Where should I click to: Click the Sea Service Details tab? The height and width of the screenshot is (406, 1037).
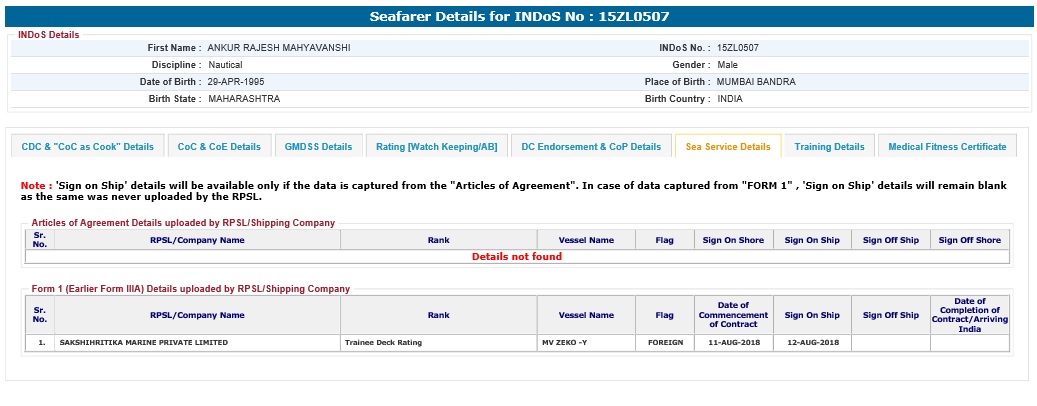(x=728, y=147)
